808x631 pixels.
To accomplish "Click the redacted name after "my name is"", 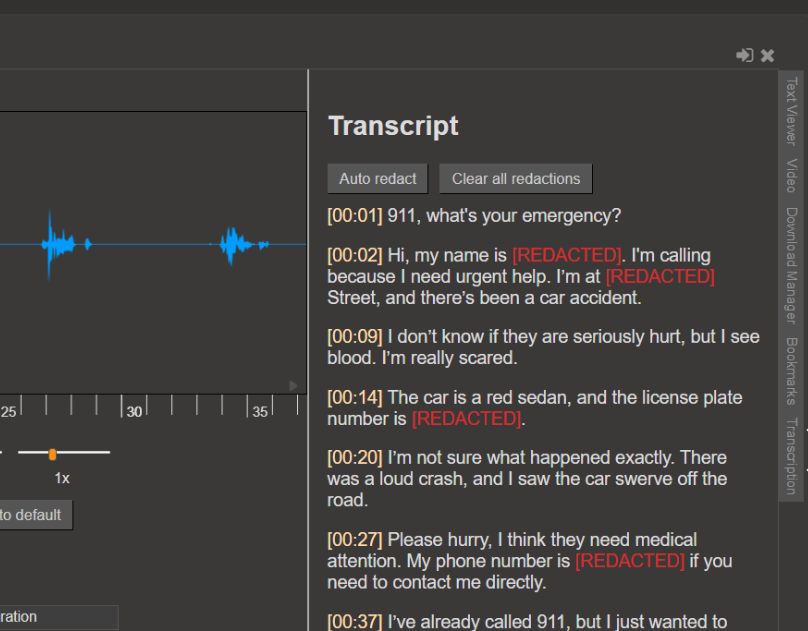I will click(x=566, y=255).
